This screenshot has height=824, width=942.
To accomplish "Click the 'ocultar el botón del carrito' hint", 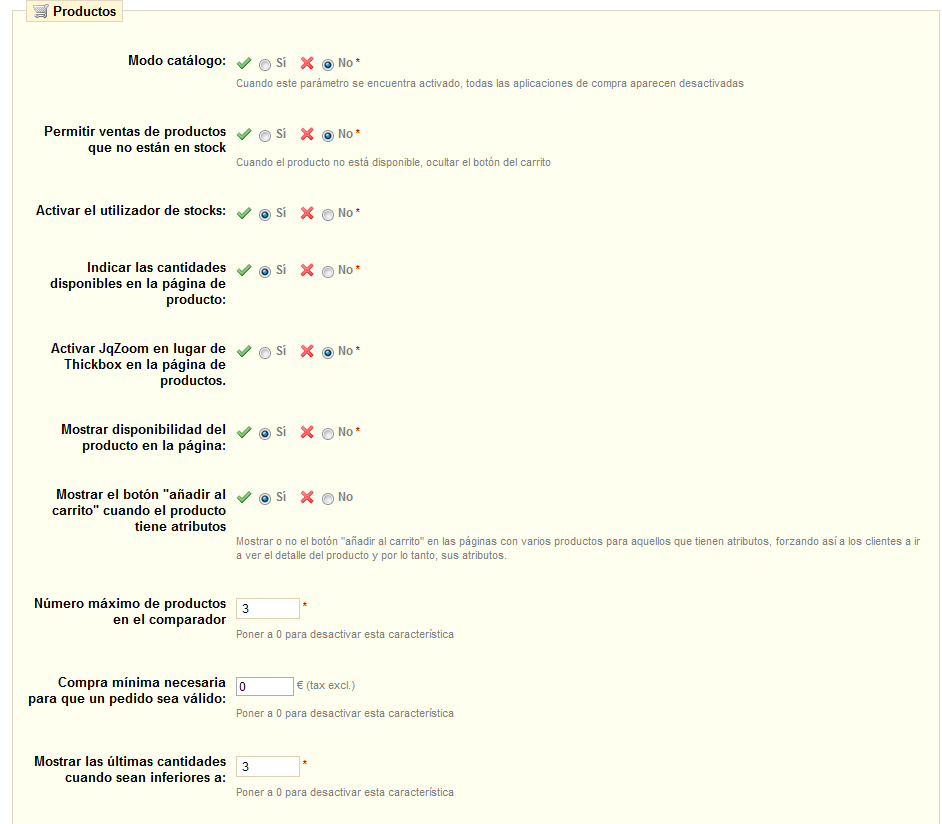I will (x=488, y=162).
